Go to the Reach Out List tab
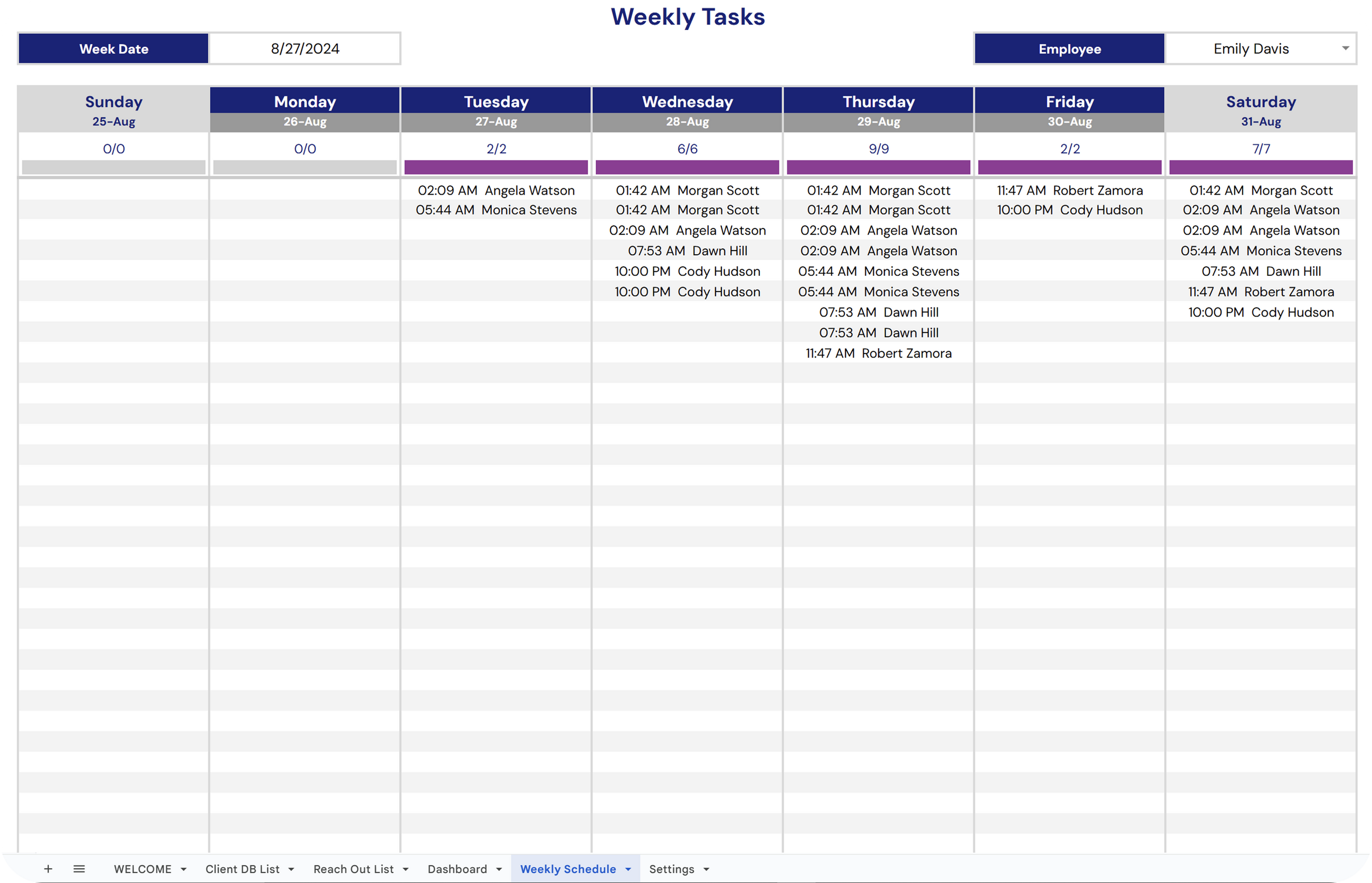This screenshot has width=1372, height=883. 354,869
